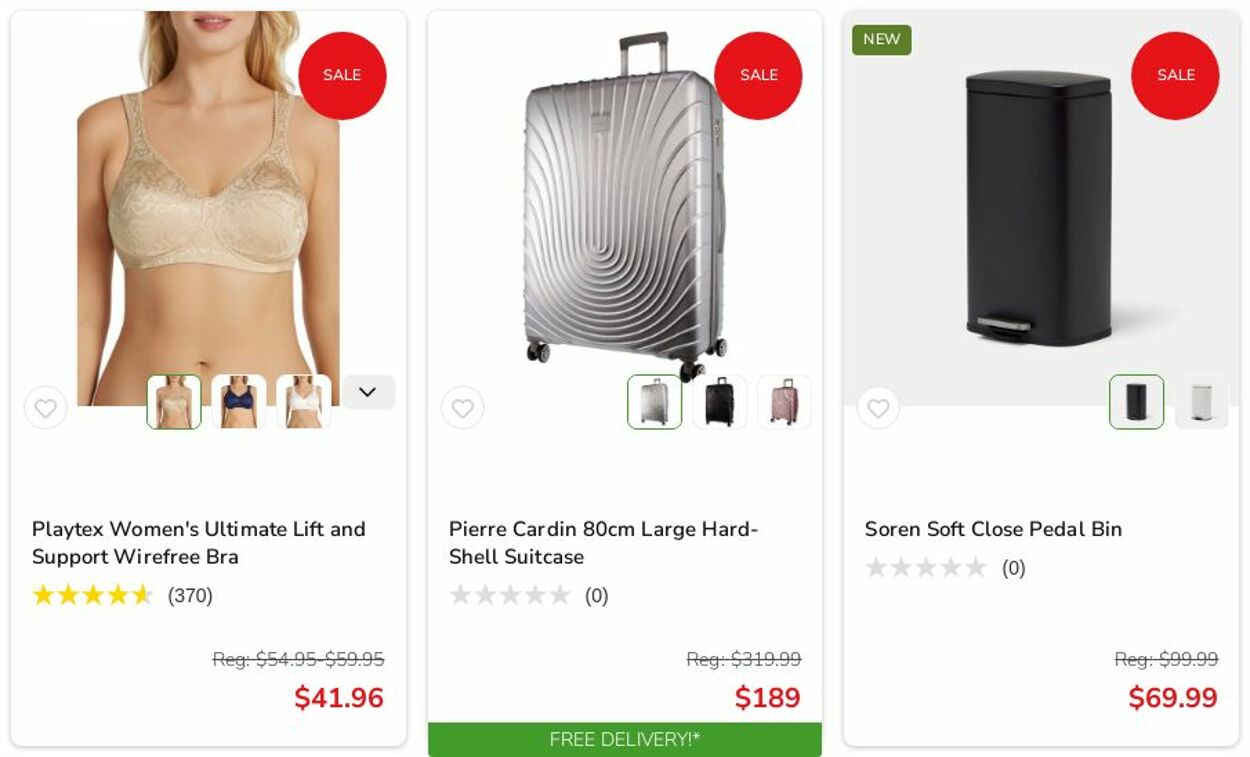
Task: Select the white pedal bin variant
Action: coord(1201,402)
